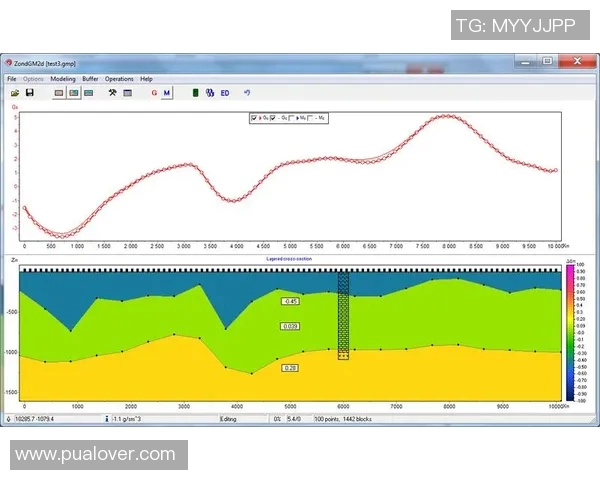Click the 0.28 density label on yellow layer
Screen dimensions: 600x480
(x=289, y=368)
